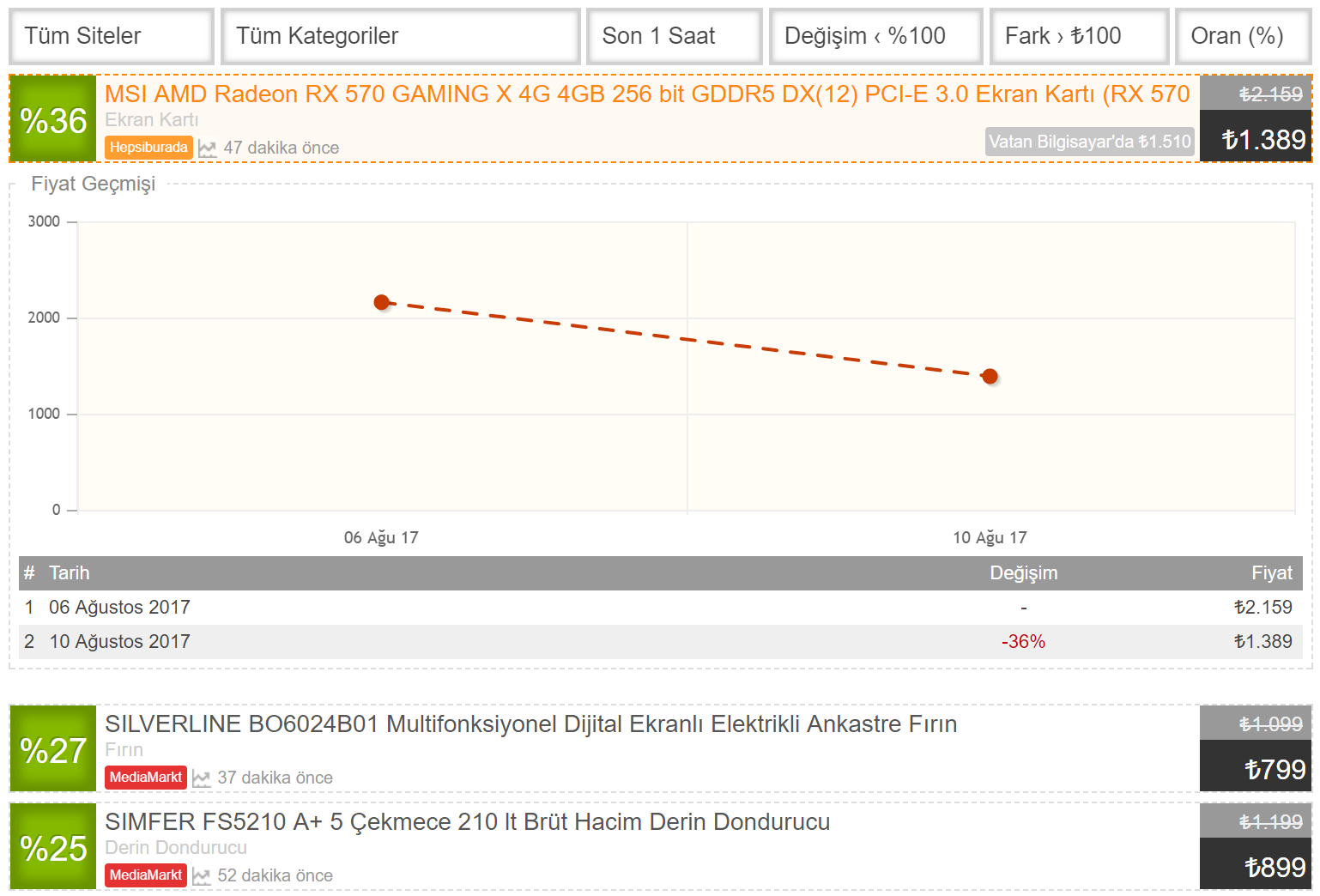Click Vatan Bilgisayar'da ₺1.510 comparison tag
Viewport: 1320px width, 896px height.
click(x=1090, y=142)
